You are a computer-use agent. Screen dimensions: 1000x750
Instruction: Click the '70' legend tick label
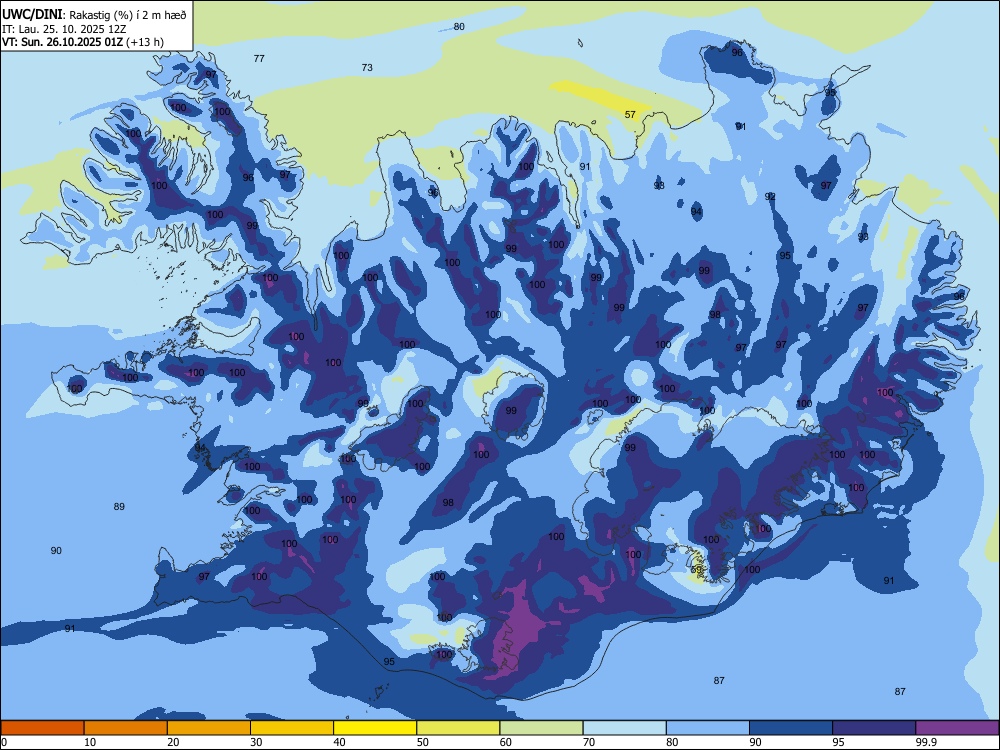coord(589,742)
